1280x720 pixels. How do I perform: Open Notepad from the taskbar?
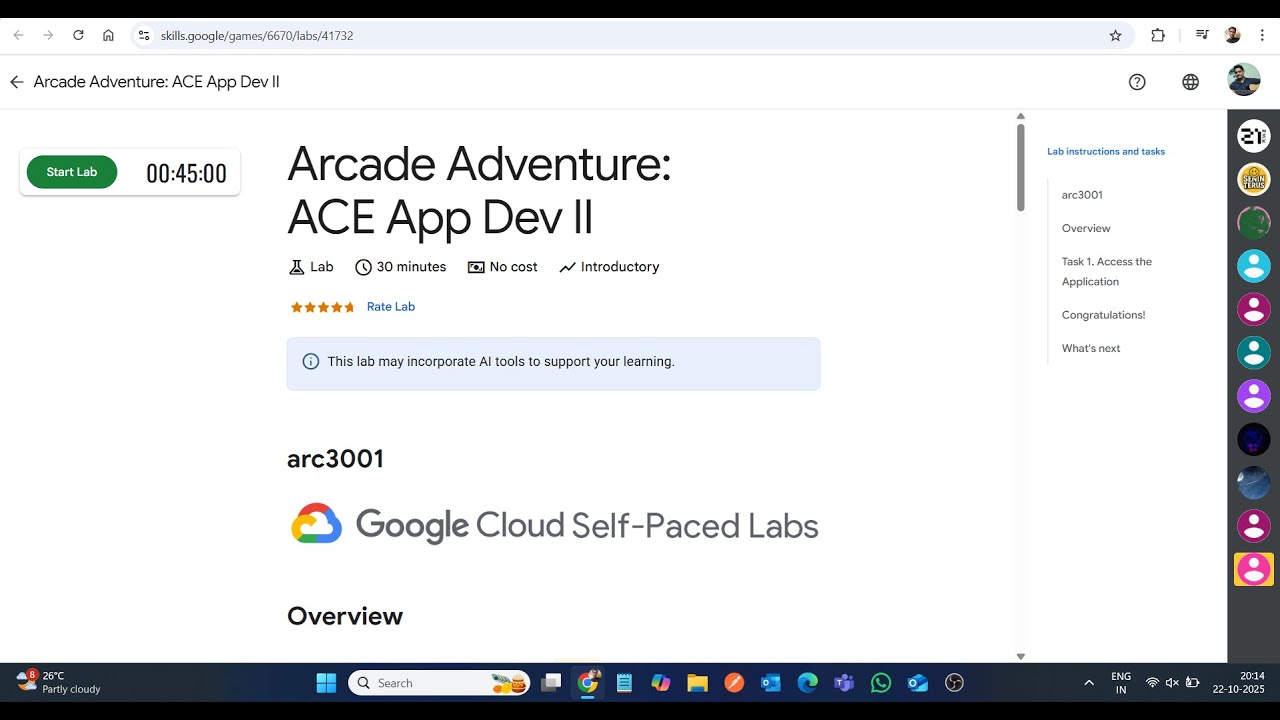point(624,683)
